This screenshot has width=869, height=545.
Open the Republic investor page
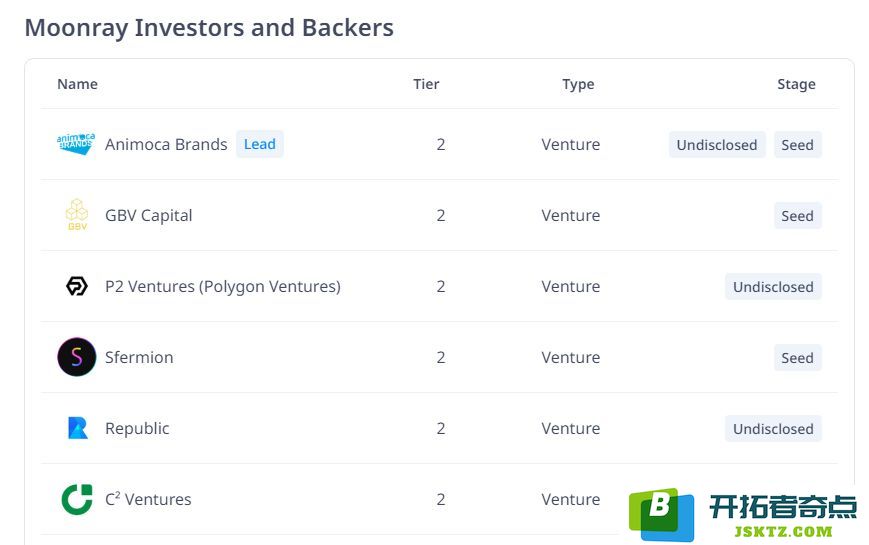pyautogui.click(x=137, y=428)
